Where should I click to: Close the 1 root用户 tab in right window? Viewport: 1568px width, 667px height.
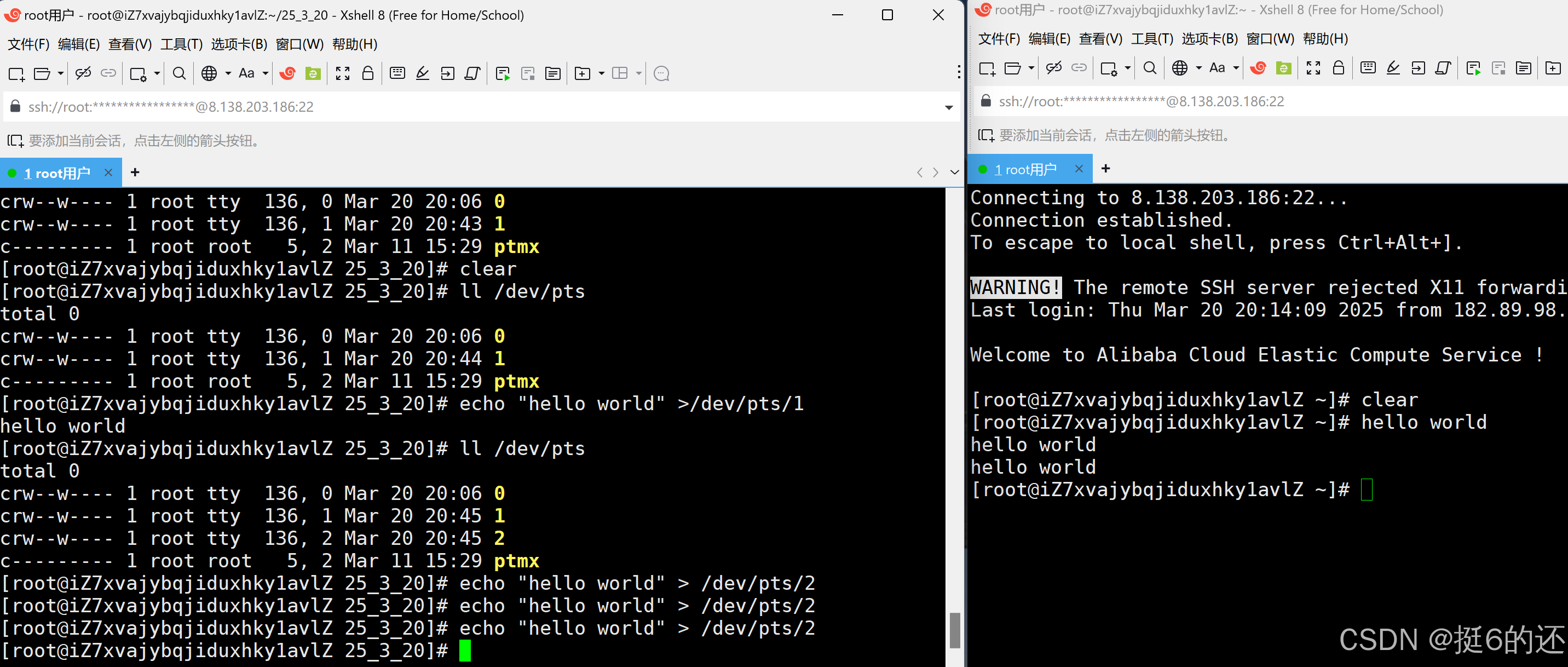click(x=1079, y=169)
